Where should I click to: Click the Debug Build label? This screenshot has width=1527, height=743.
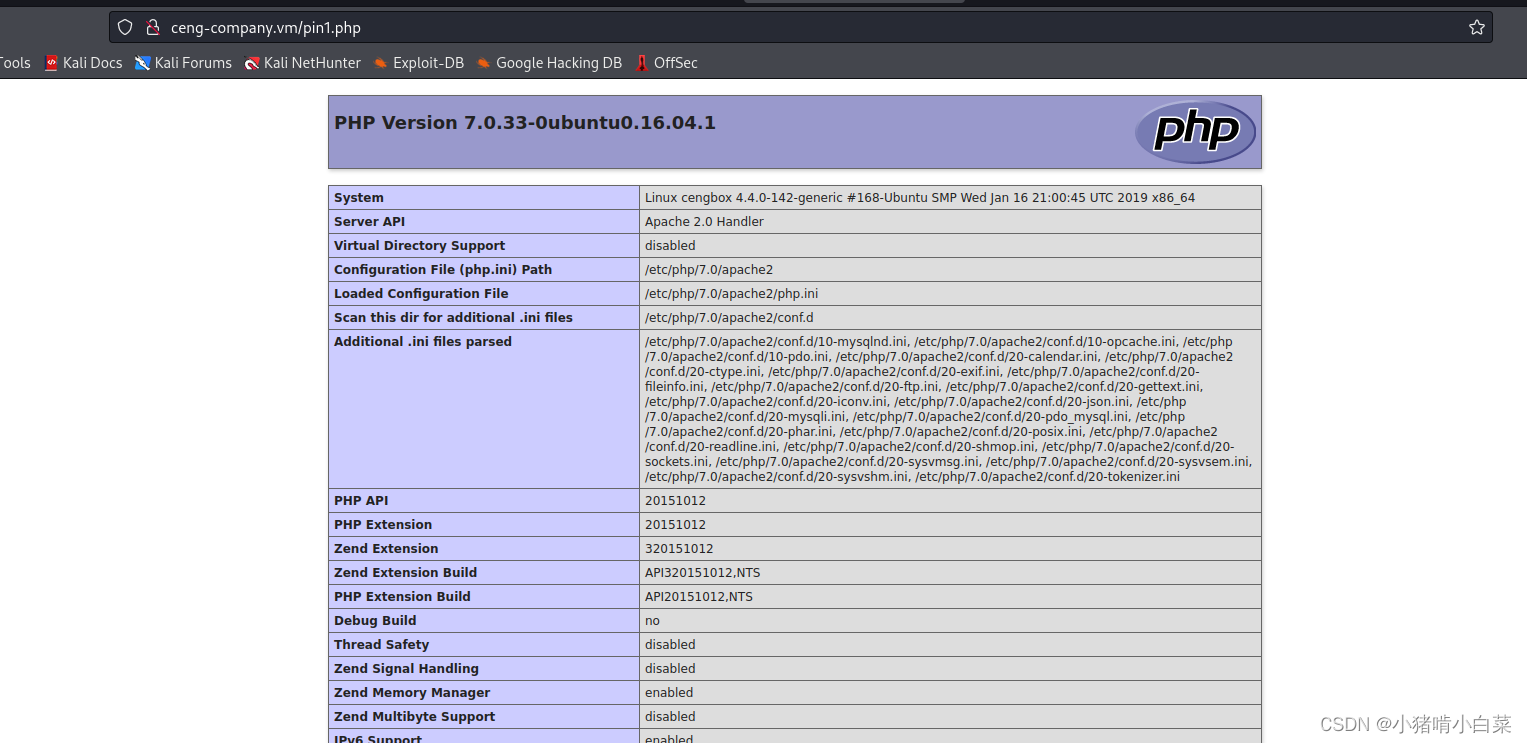click(375, 621)
